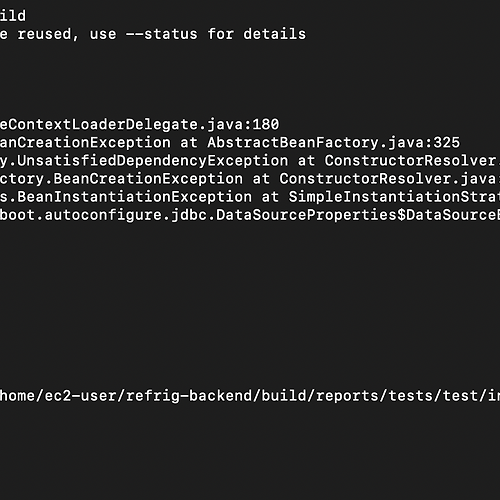Click 'ec2-user' in the report path

(x=80, y=396)
